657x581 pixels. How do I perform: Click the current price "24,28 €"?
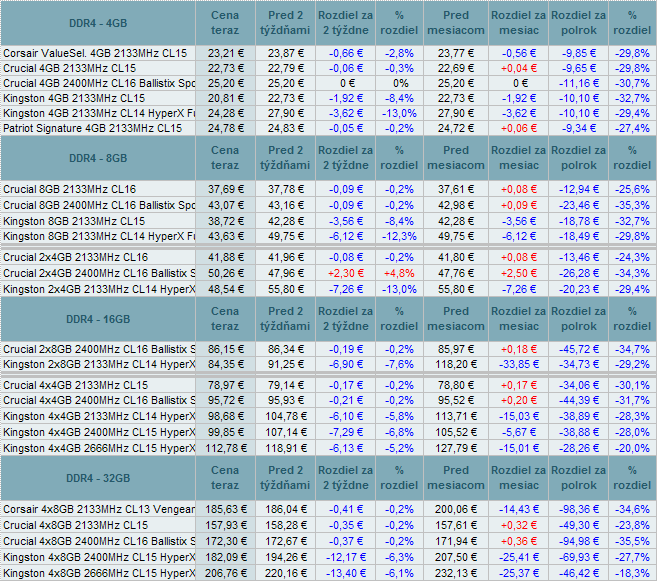(225, 114)
